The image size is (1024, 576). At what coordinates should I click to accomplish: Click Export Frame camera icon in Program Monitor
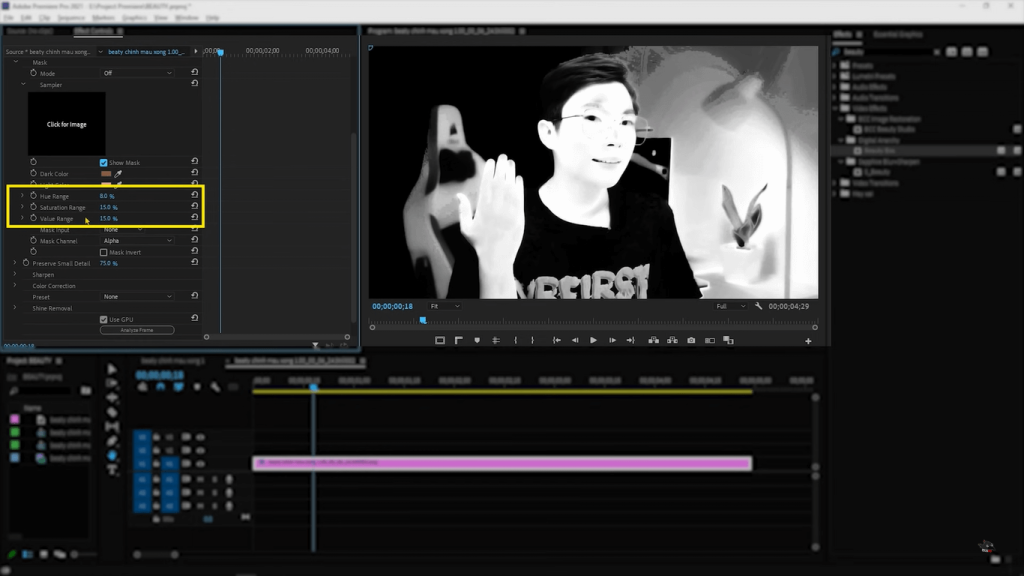click(690, 340)
